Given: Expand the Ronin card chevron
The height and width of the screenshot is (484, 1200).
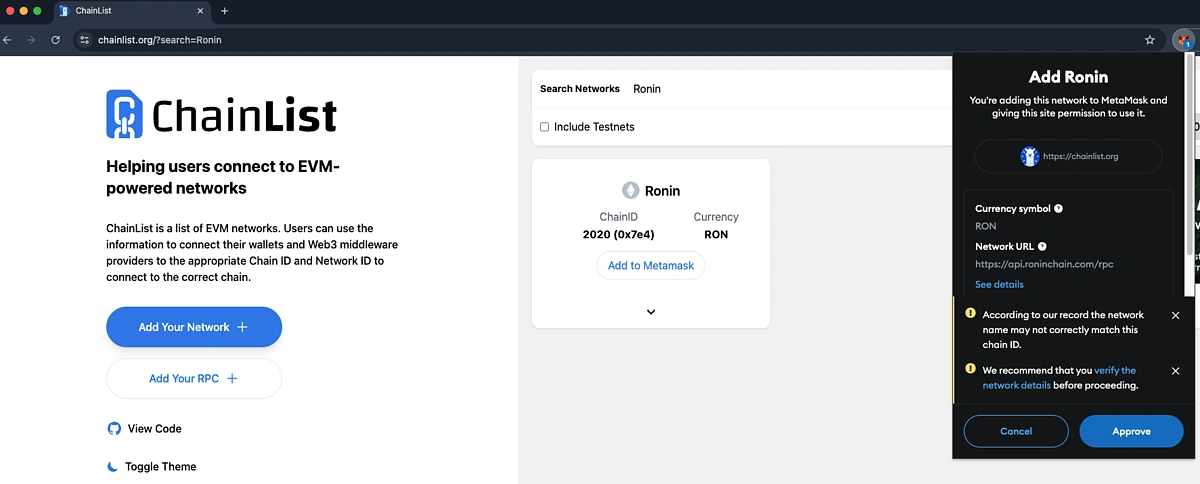Looking at the screenshot, I should coord(651,312).
